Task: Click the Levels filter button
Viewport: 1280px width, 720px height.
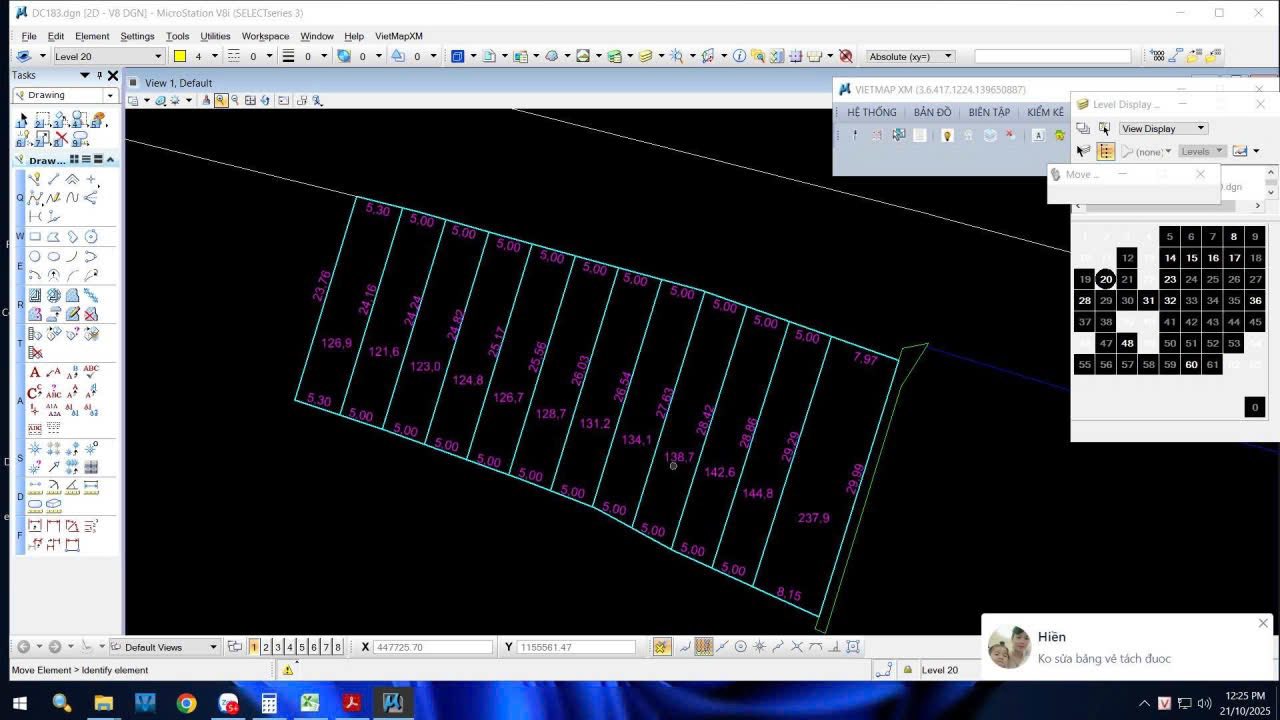Action: (x=1201, y=152)
